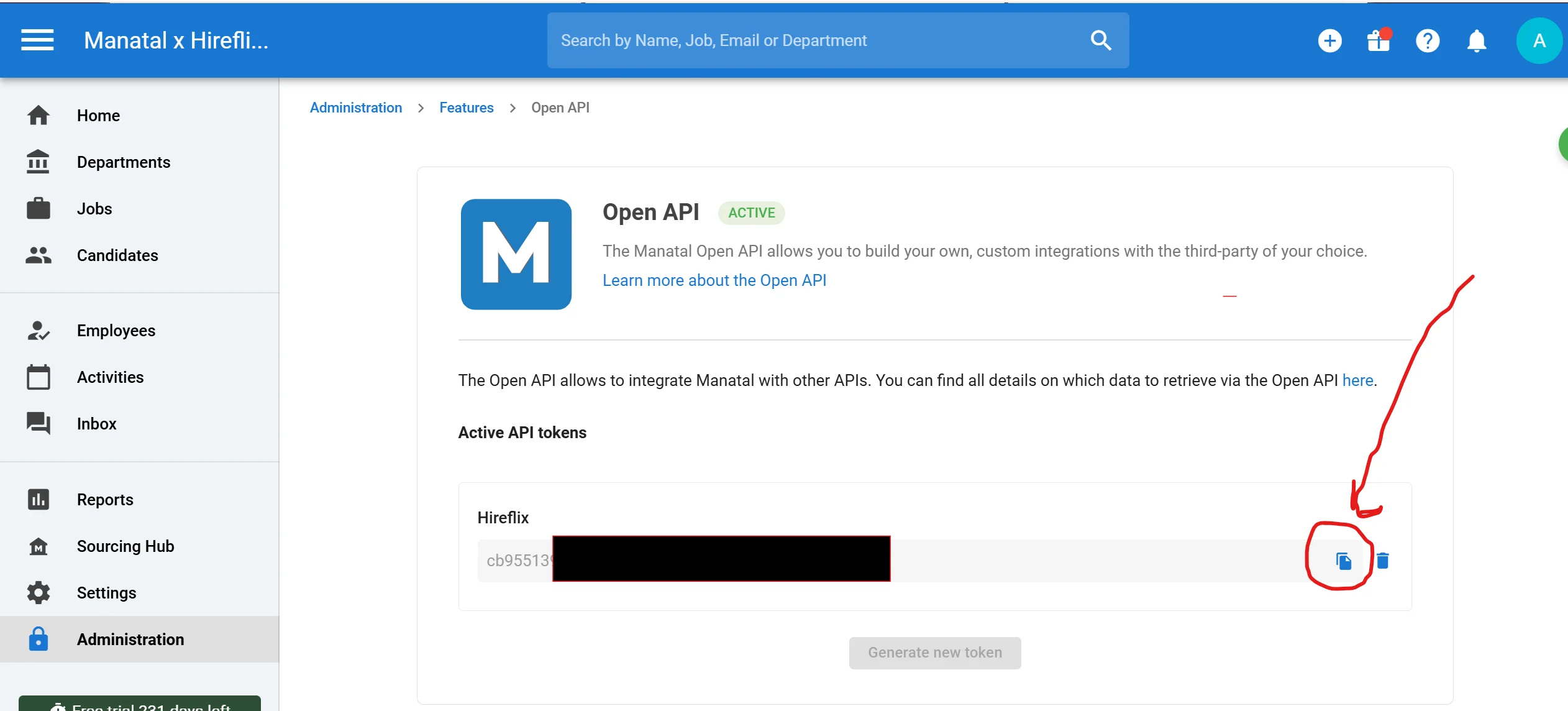This screenshot has width=1568, height=711.
Task: Follow the Administration breadcrumb link
Action: tap(356, 108)
